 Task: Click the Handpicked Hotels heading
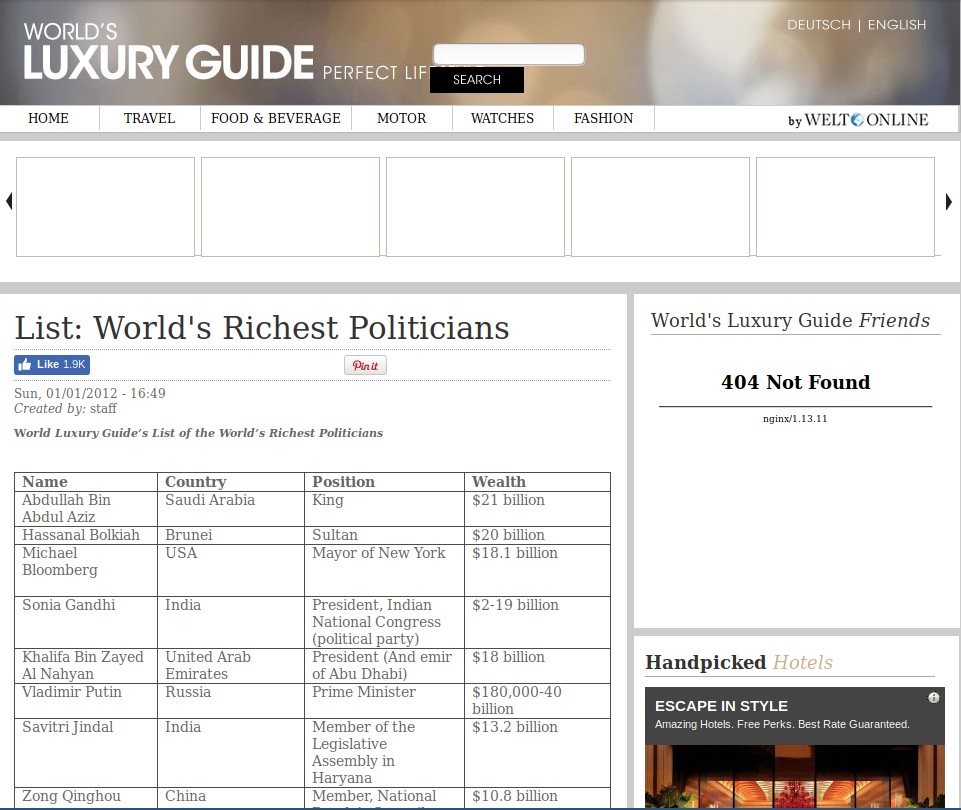(739, 662)
